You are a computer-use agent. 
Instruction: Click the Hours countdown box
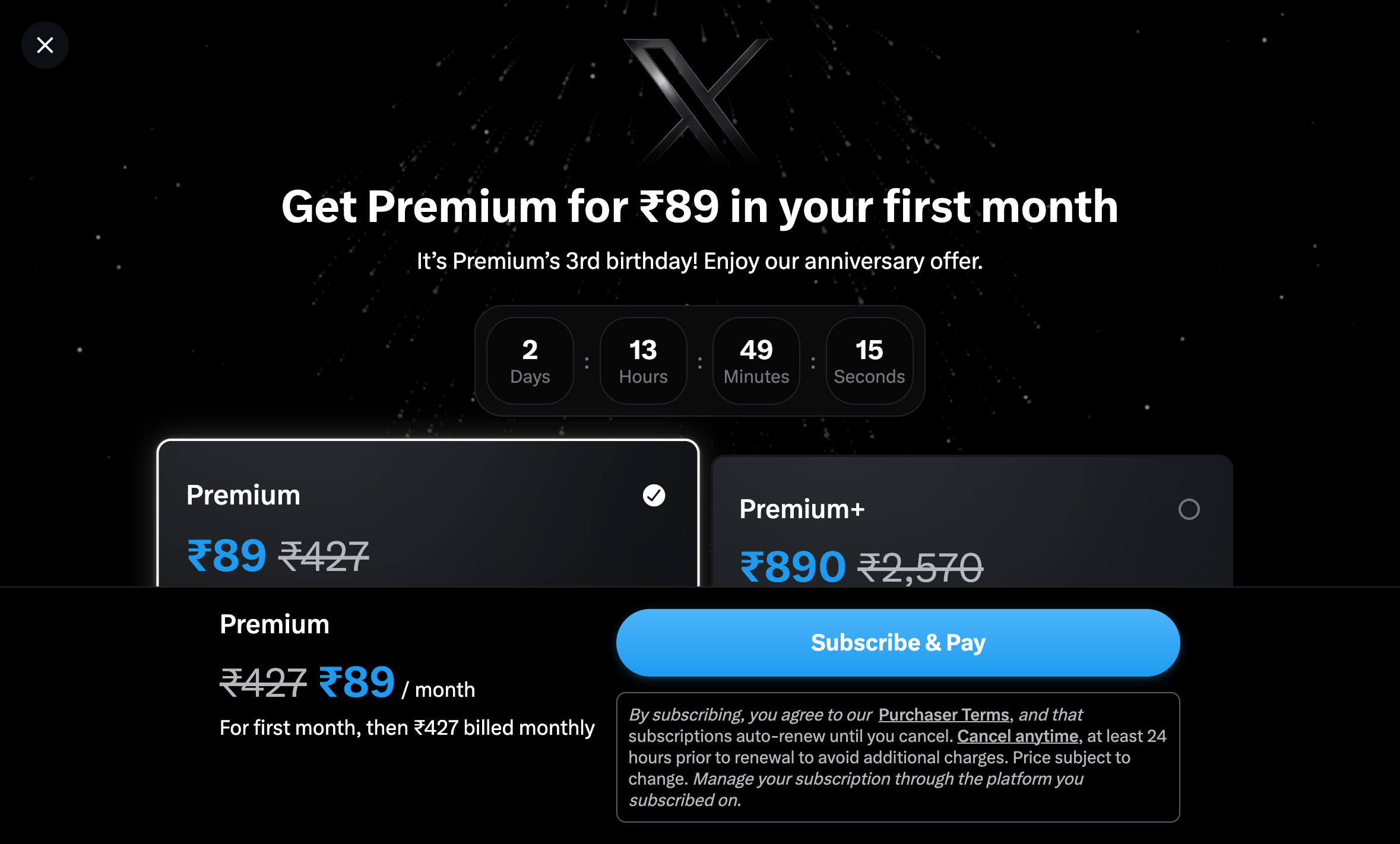[643, 361]
